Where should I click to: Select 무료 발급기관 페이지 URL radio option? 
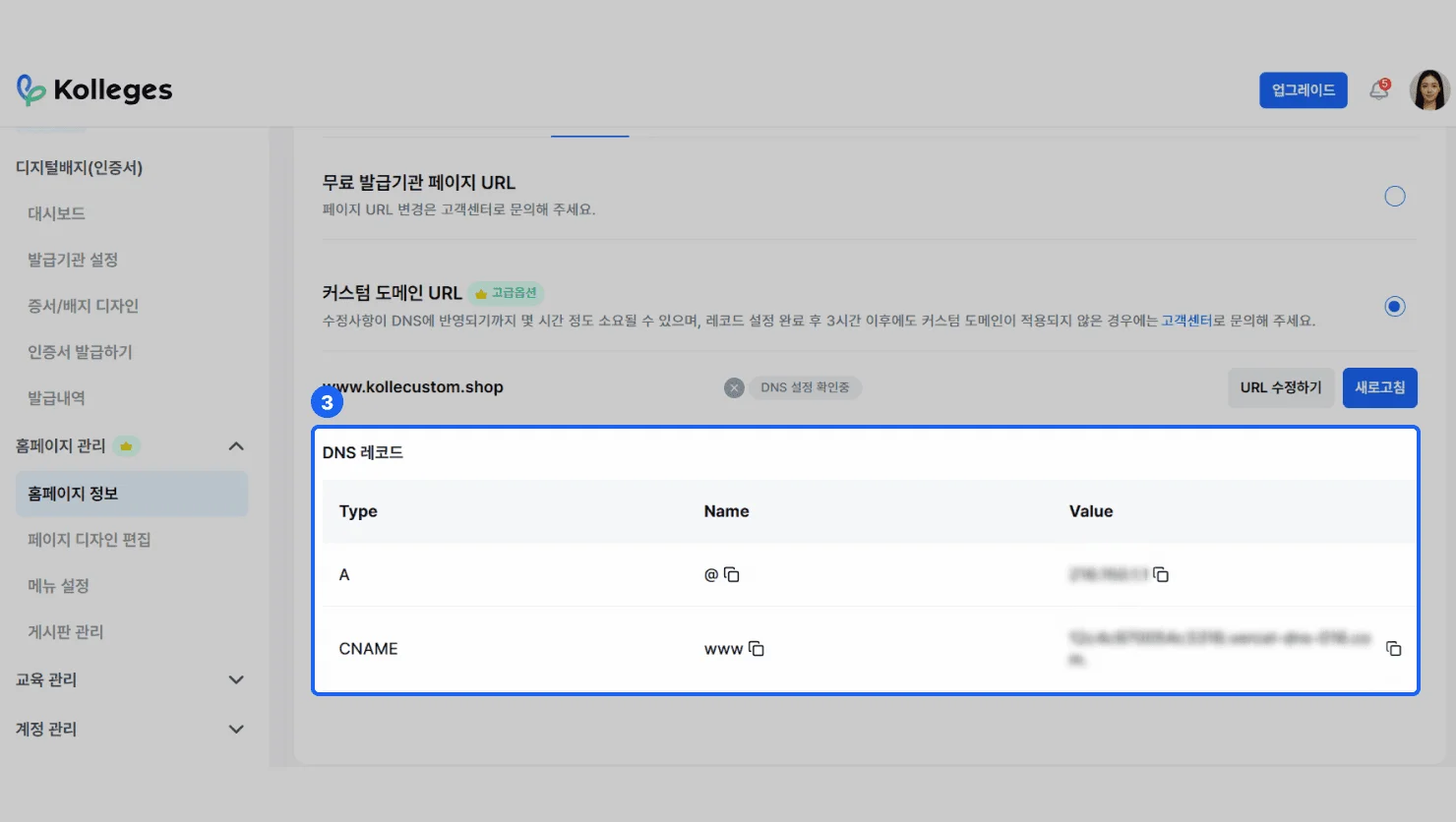pos(1394,197)
